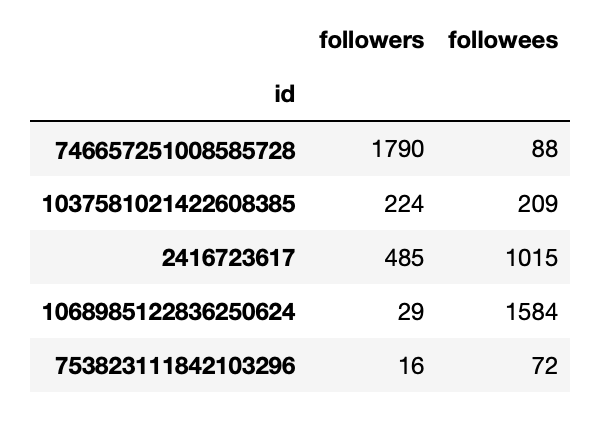Select index id 1068985122836250624
600x422 pixels.
pyautogui.click(x=168, y=312)
